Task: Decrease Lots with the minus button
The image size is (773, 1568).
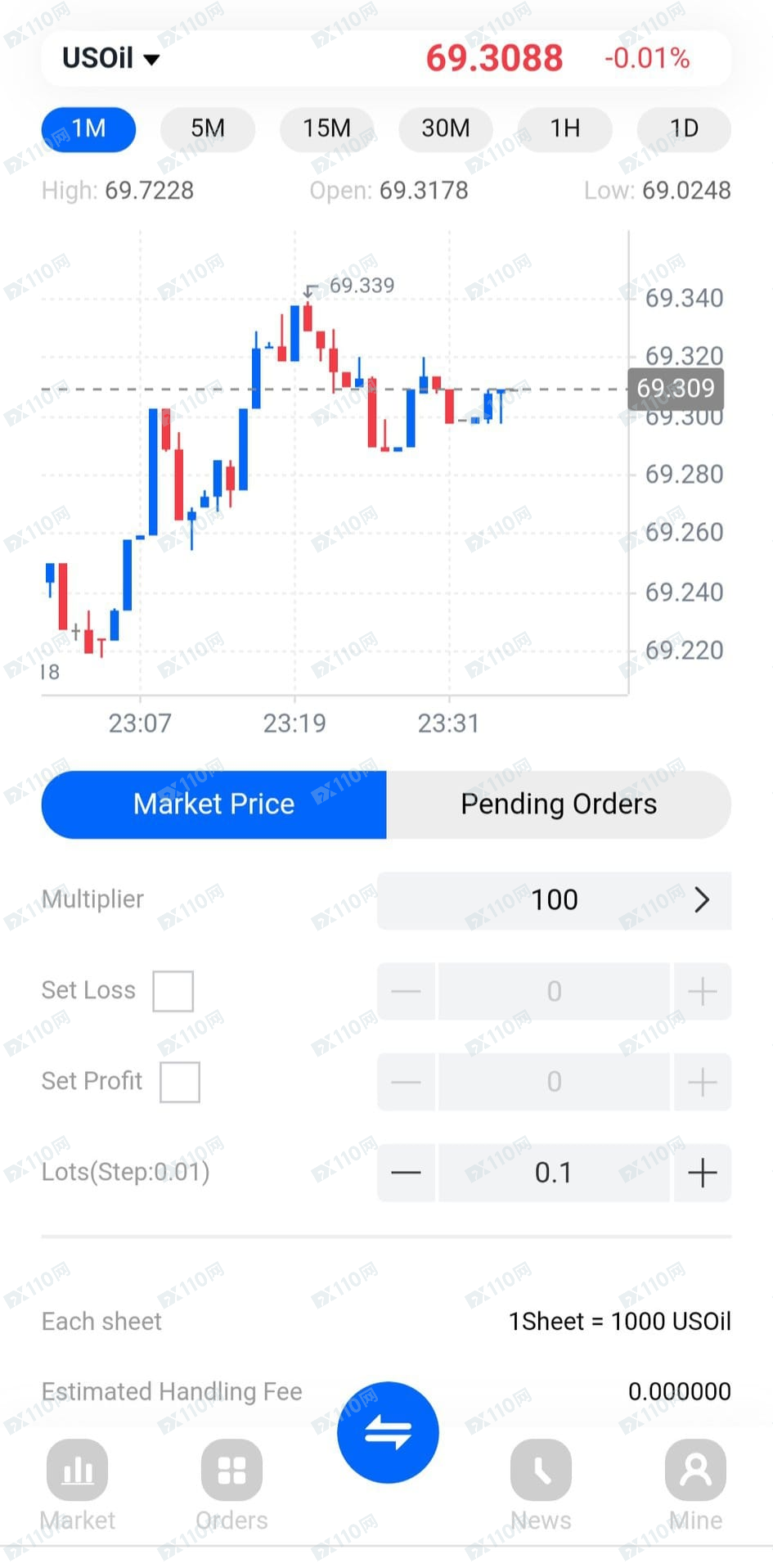Action: 406,1173
